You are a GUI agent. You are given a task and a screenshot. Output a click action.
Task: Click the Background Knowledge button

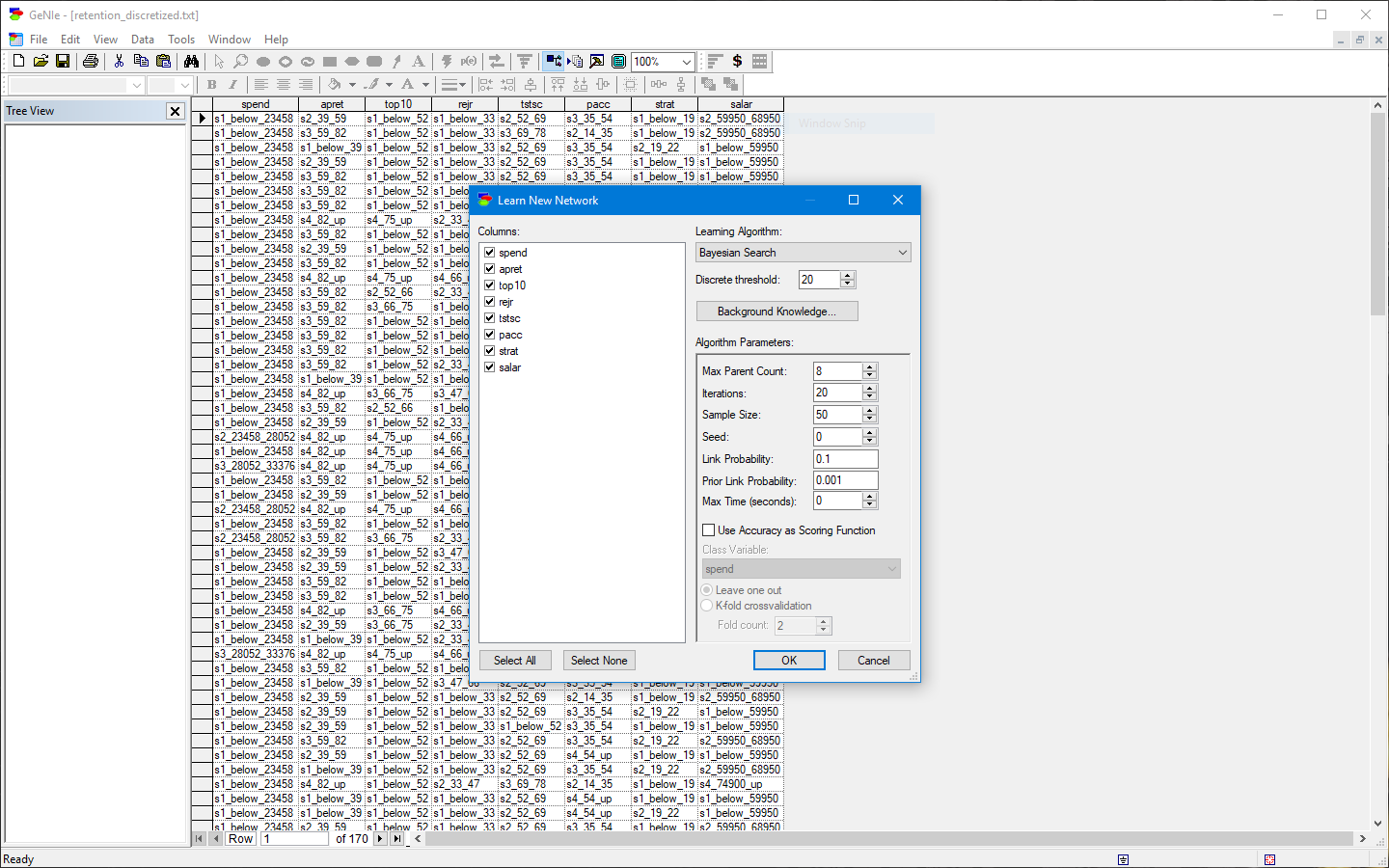coord(776,311)
